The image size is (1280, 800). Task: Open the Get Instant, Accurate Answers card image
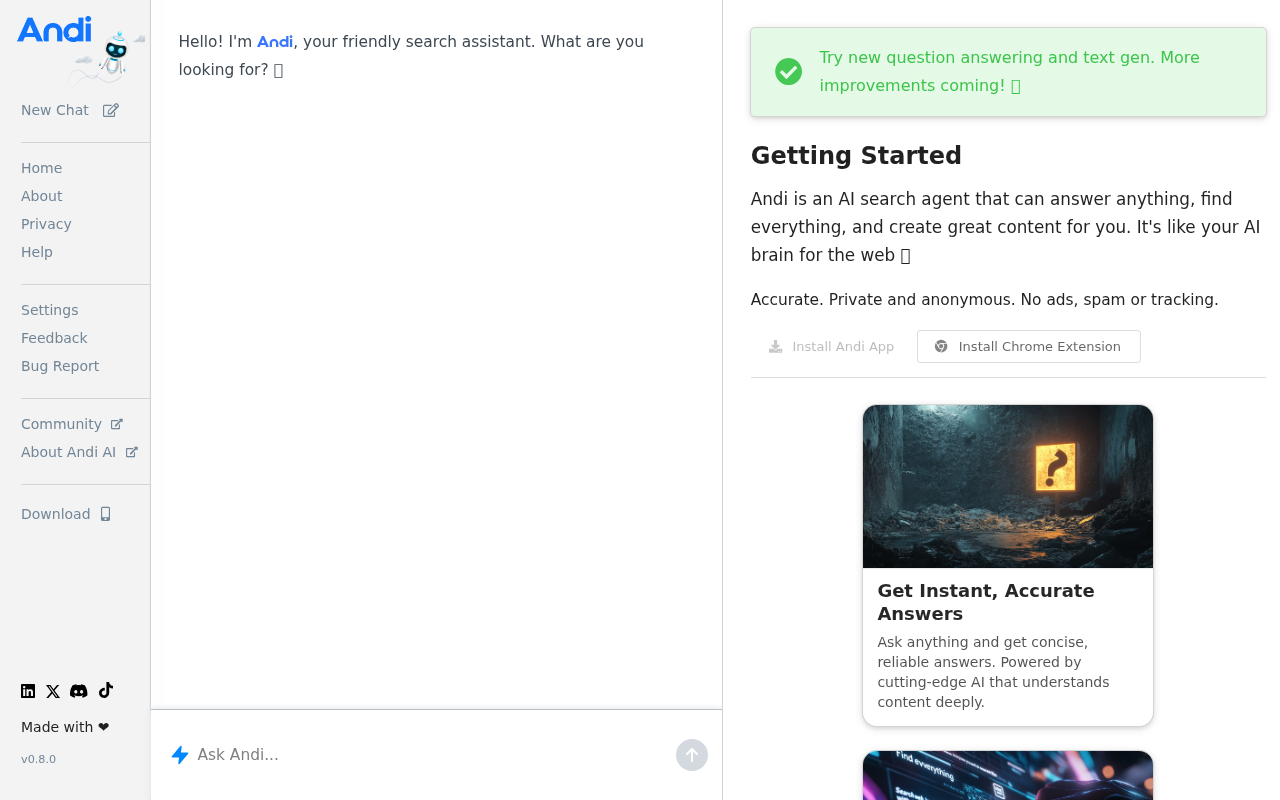click(x=1008, y=486)
